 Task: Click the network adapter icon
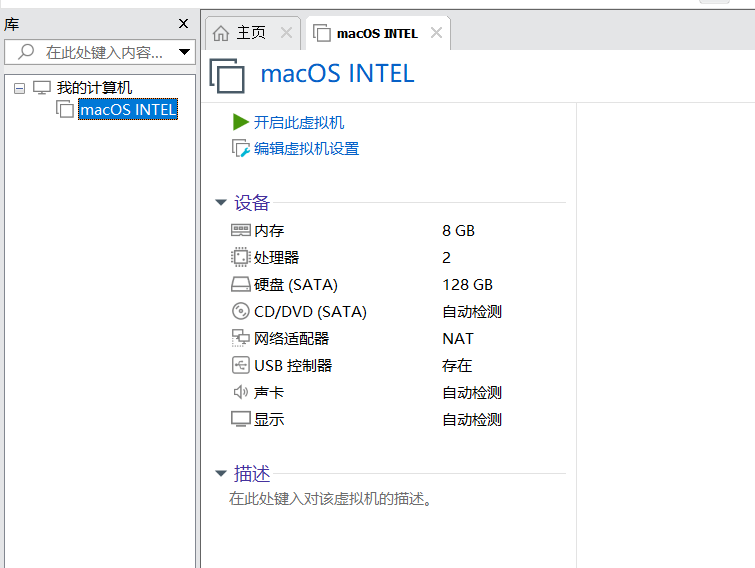point(240,338)
